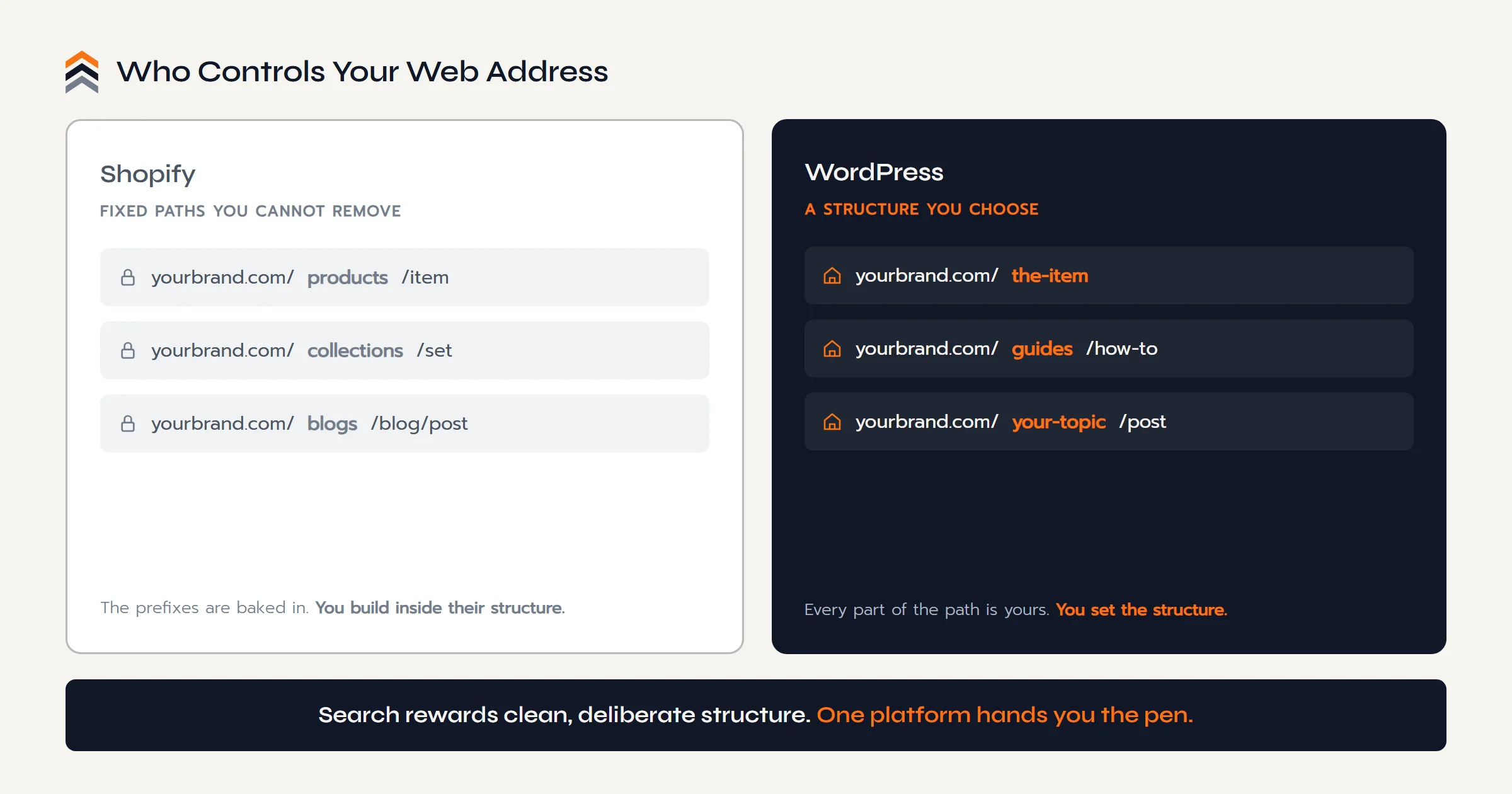Image resolution: width=1512 pixels, height=794 pixels.
Task: Click the orange 'guides' path segment
Action: pos(1042,348)
